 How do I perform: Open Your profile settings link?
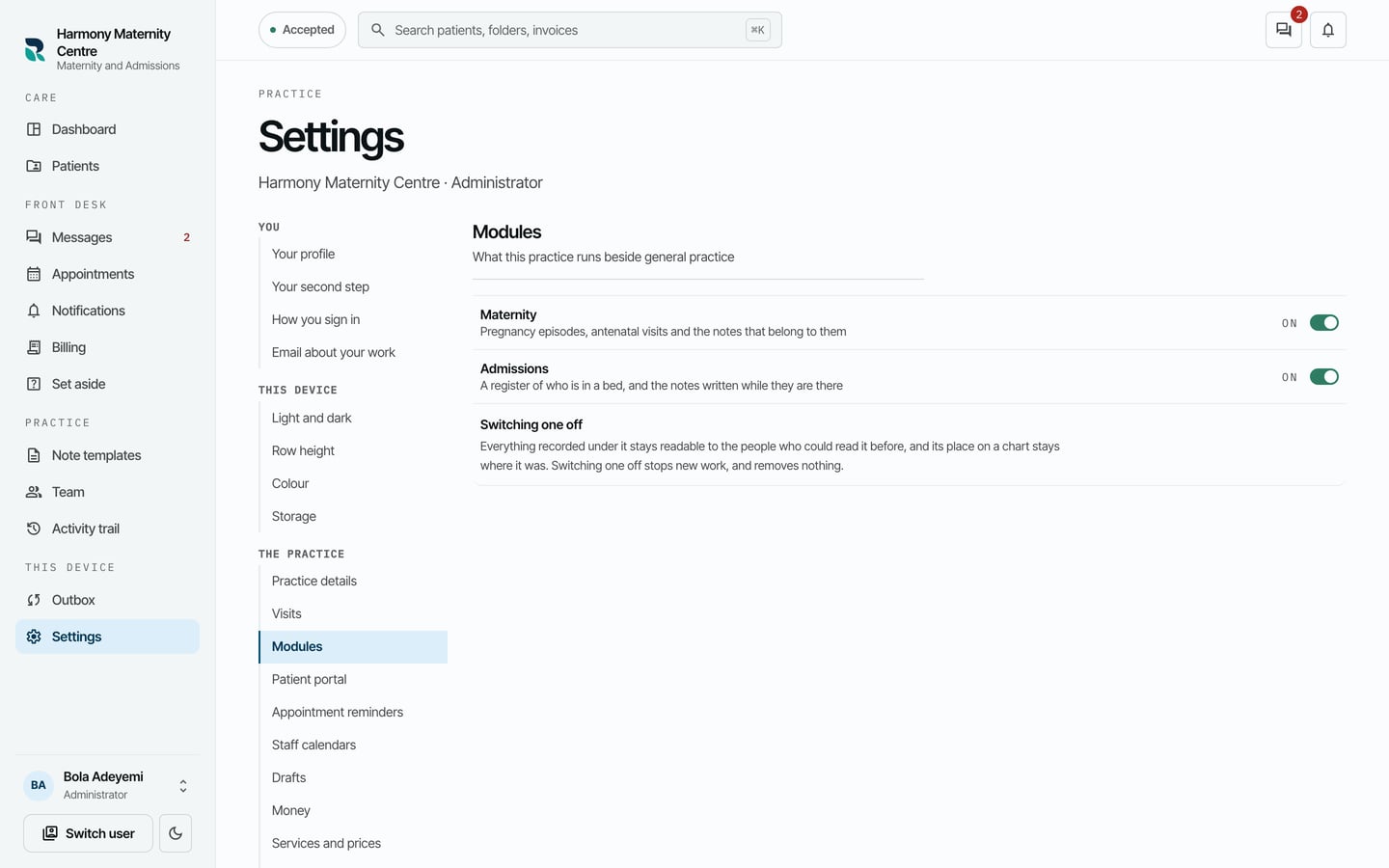pos(353,255)
